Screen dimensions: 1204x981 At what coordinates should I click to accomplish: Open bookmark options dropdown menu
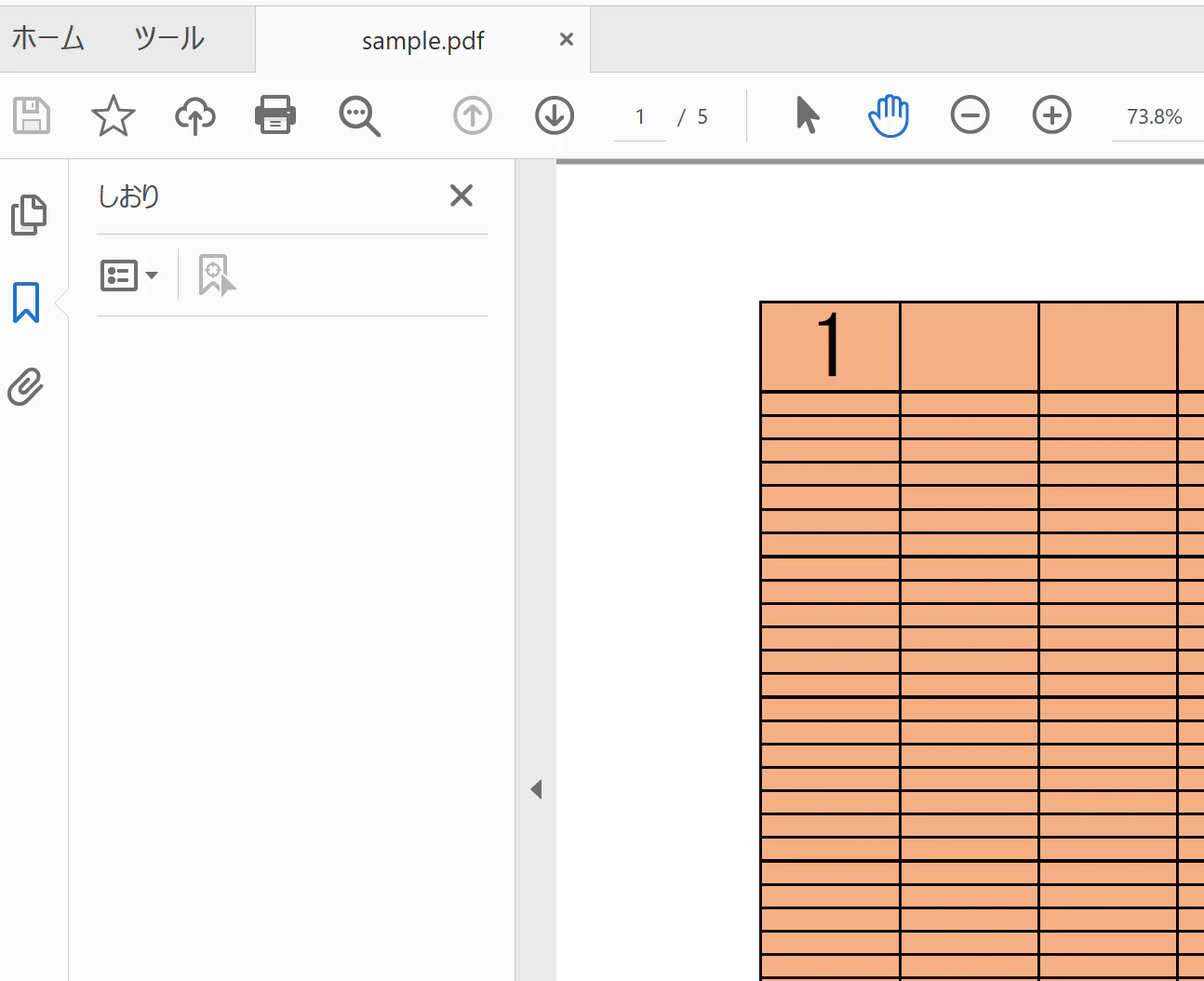pyautogui.click(x=129, y=275)
